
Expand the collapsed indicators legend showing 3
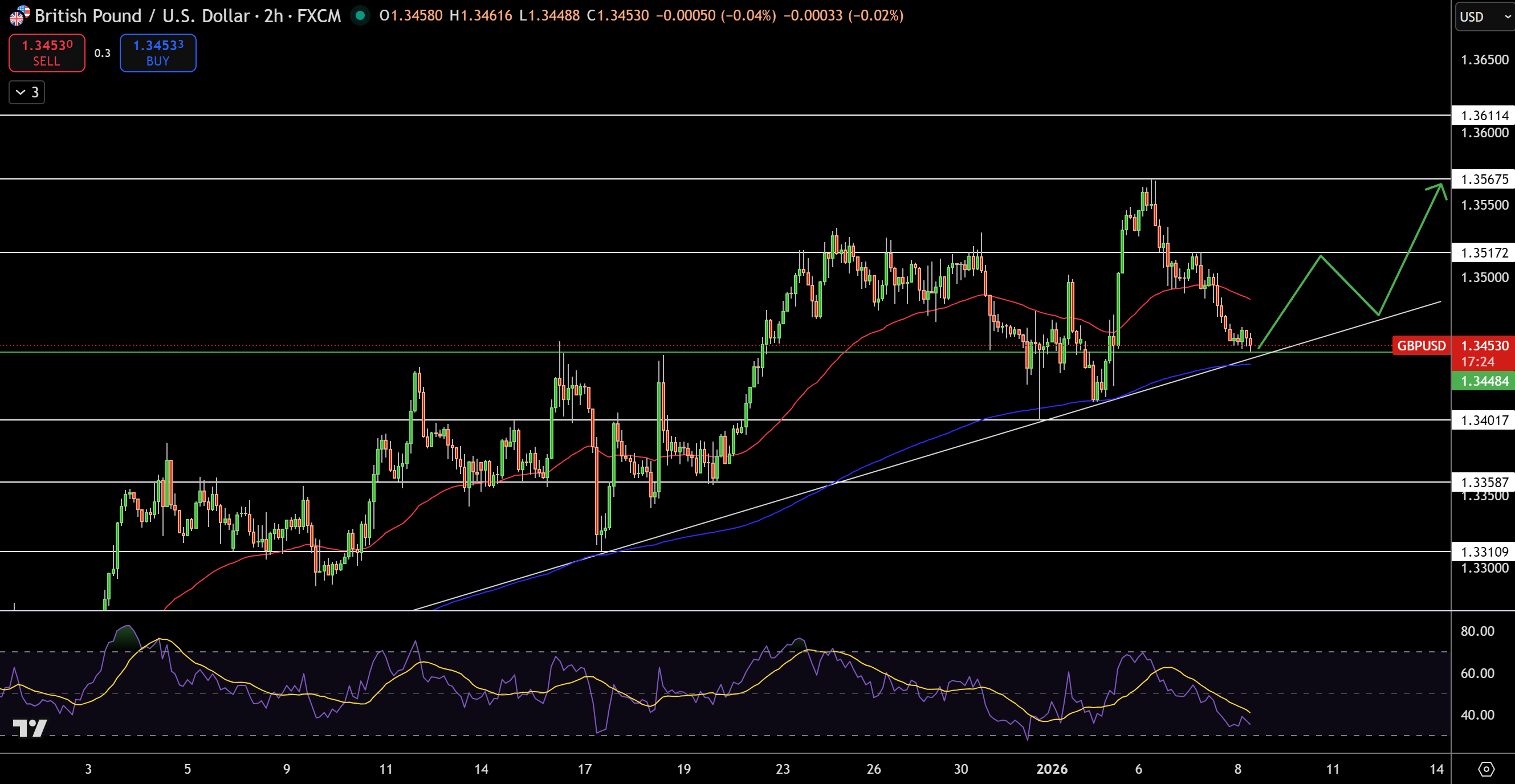pos(27,92)
